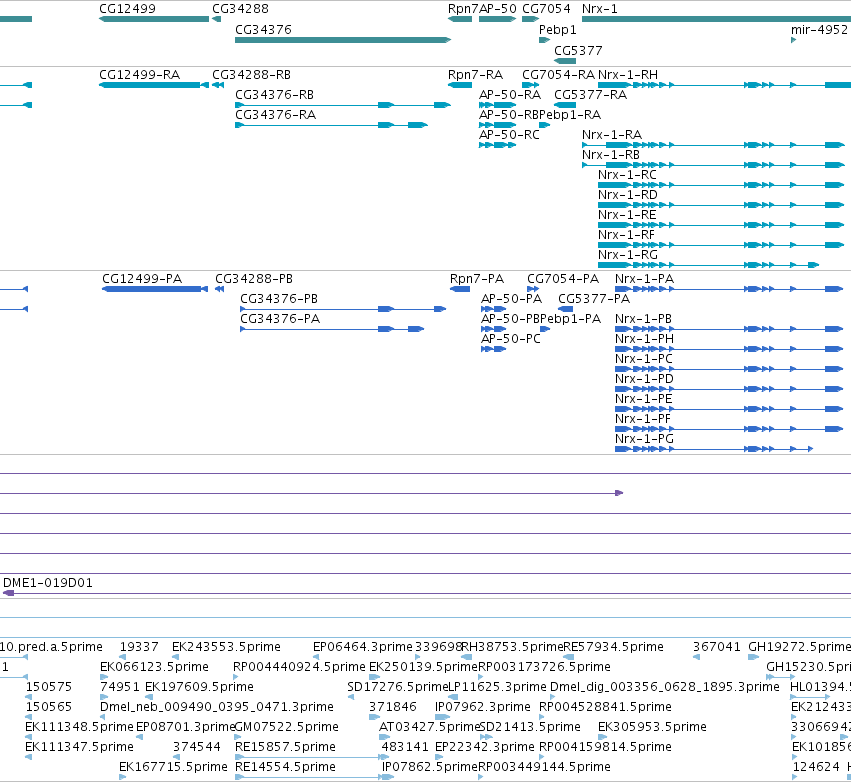Click transcript Nrx-1-RC
The height and width of the screenshot is (782, 851).
[627, 175]
